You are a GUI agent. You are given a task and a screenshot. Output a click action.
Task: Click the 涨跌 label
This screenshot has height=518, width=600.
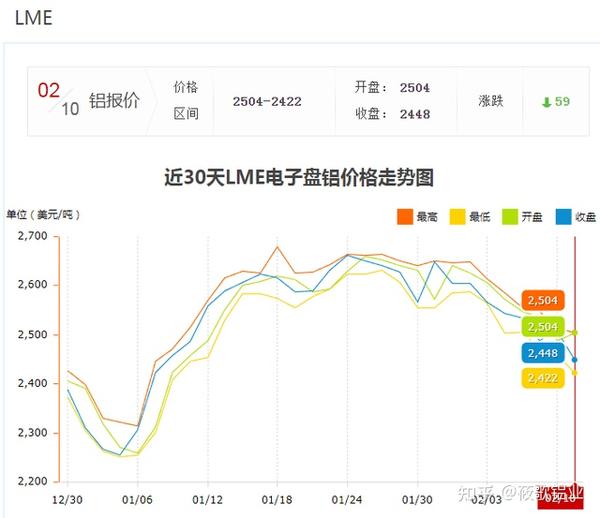[x=491, y=101]
